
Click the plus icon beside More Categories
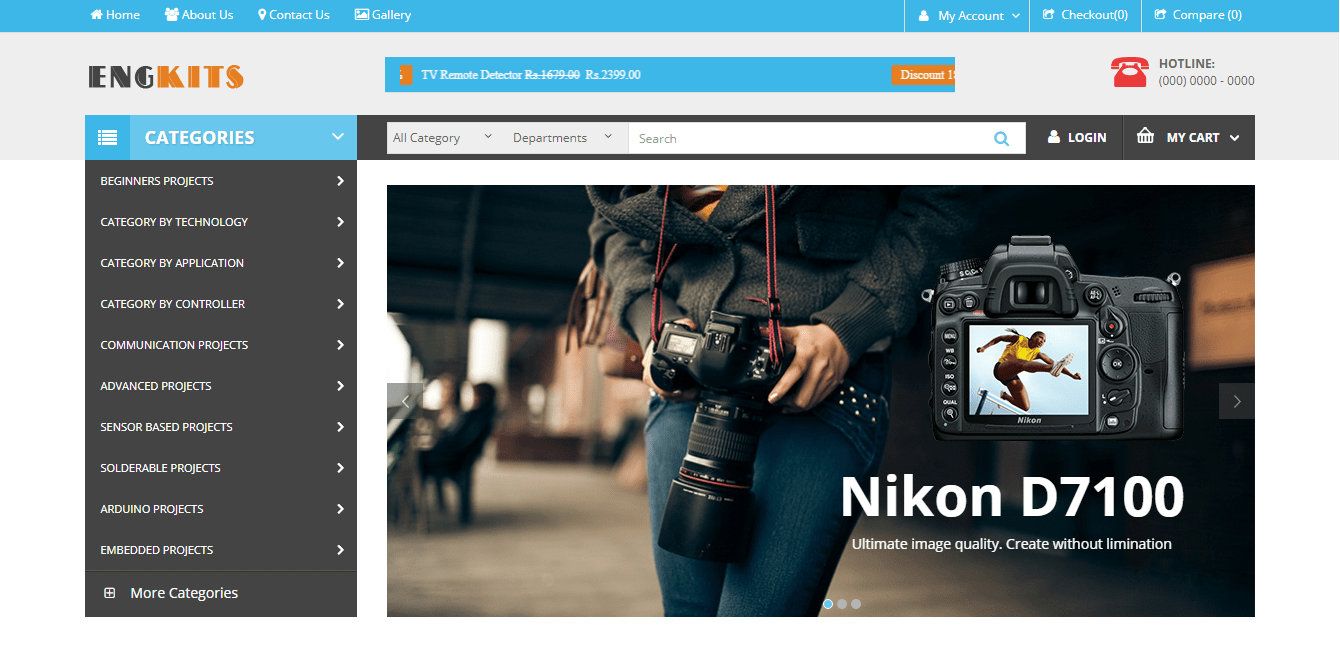click(110, 593)
